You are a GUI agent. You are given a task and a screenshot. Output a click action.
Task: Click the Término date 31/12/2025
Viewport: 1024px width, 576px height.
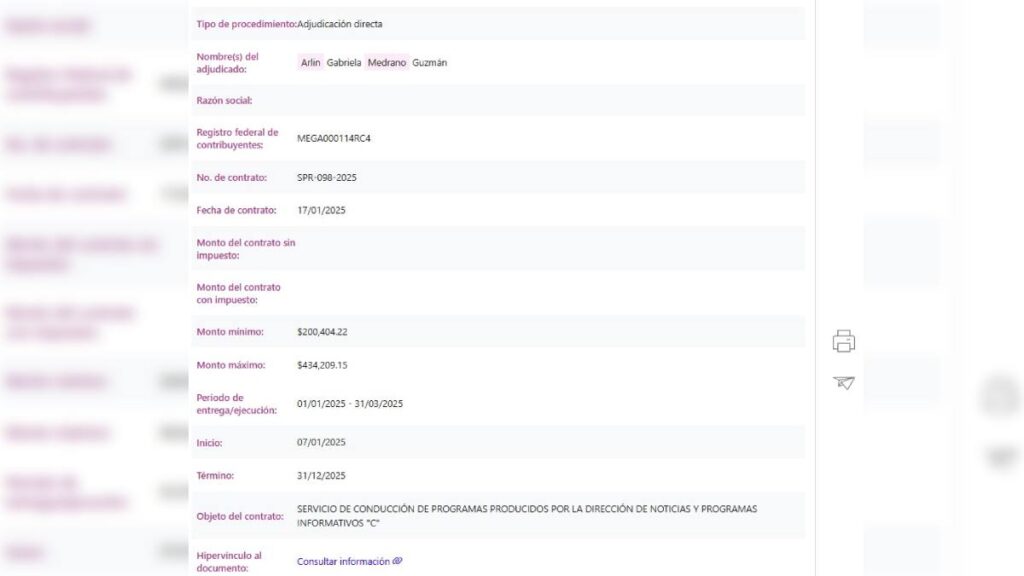click(321, 475)
